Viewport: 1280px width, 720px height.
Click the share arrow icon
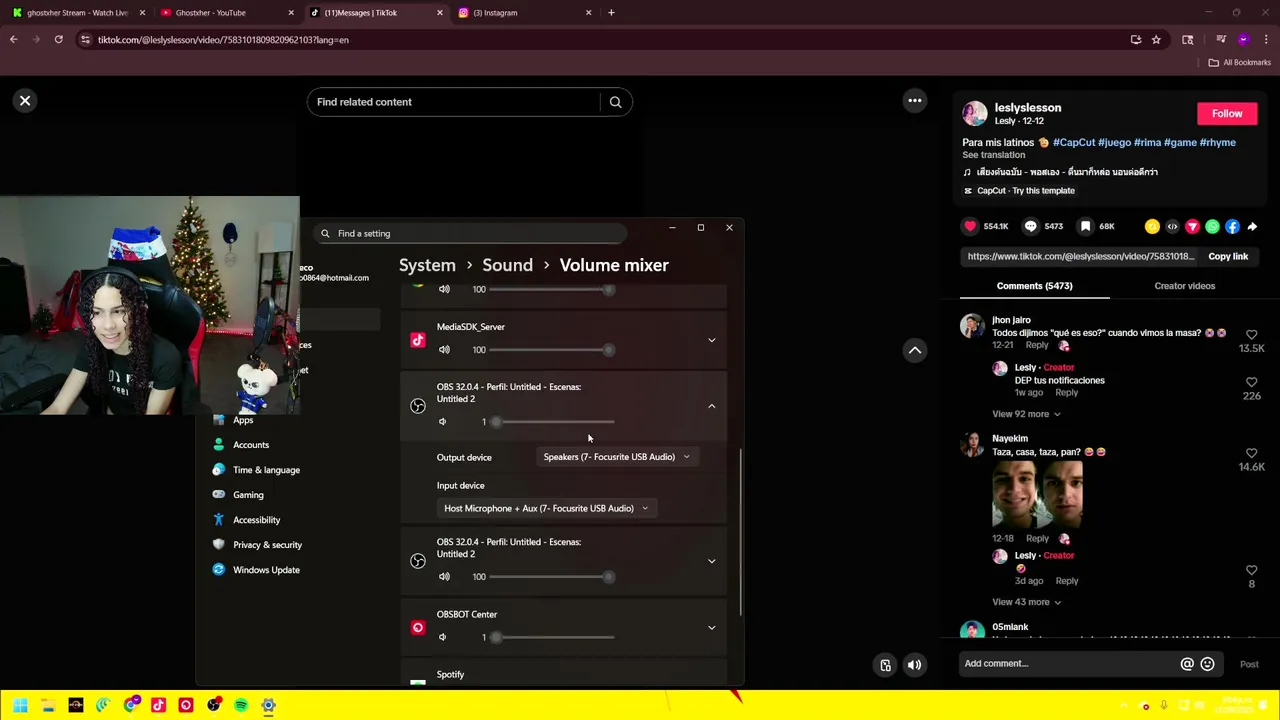1252,227
